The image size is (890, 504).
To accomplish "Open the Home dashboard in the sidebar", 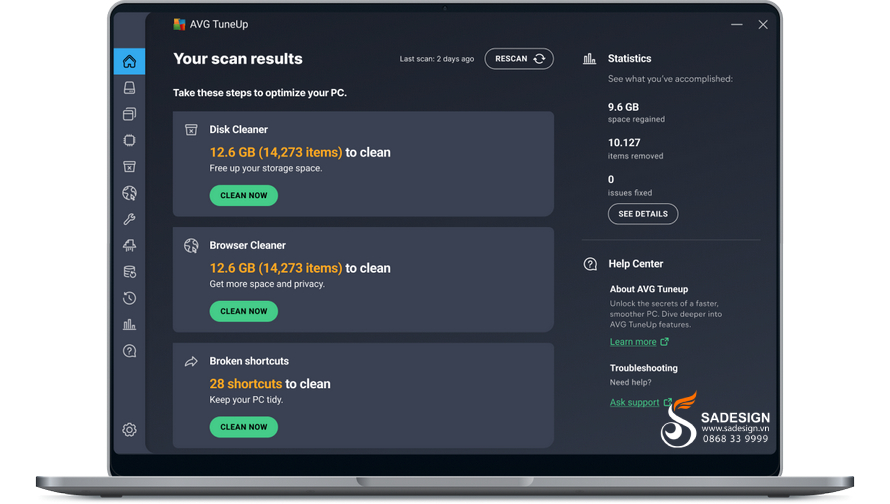I will pyautogui.click(x=129, y=61).
